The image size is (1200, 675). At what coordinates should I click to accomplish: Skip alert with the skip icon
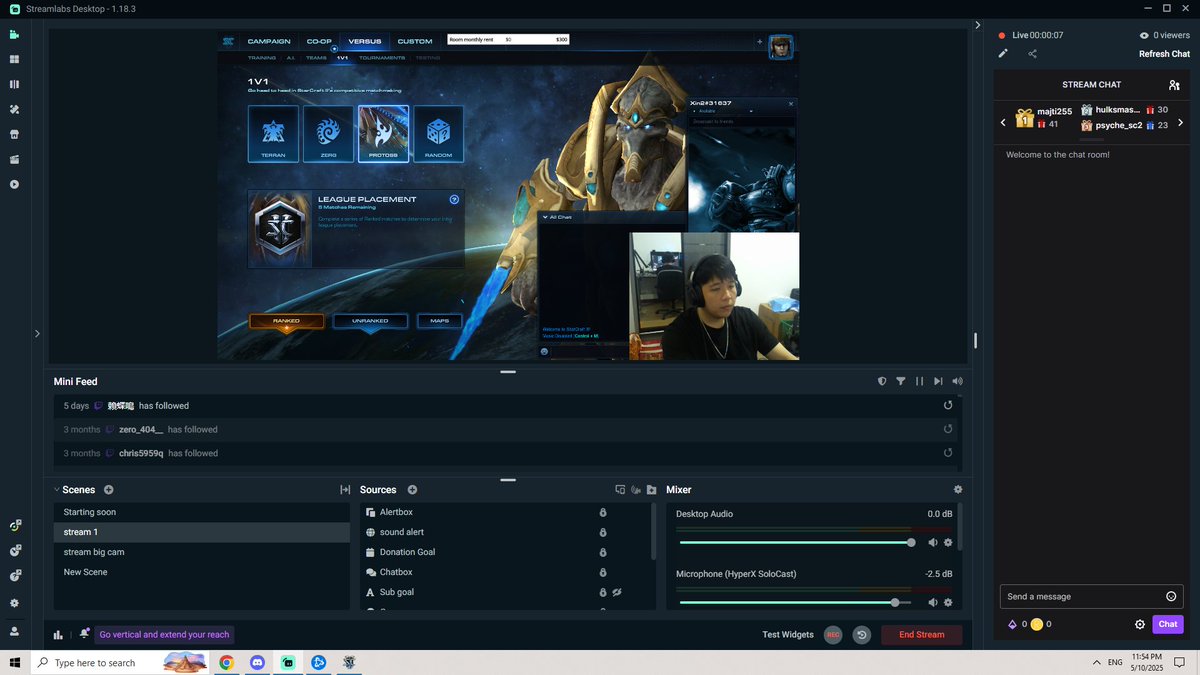938,380
